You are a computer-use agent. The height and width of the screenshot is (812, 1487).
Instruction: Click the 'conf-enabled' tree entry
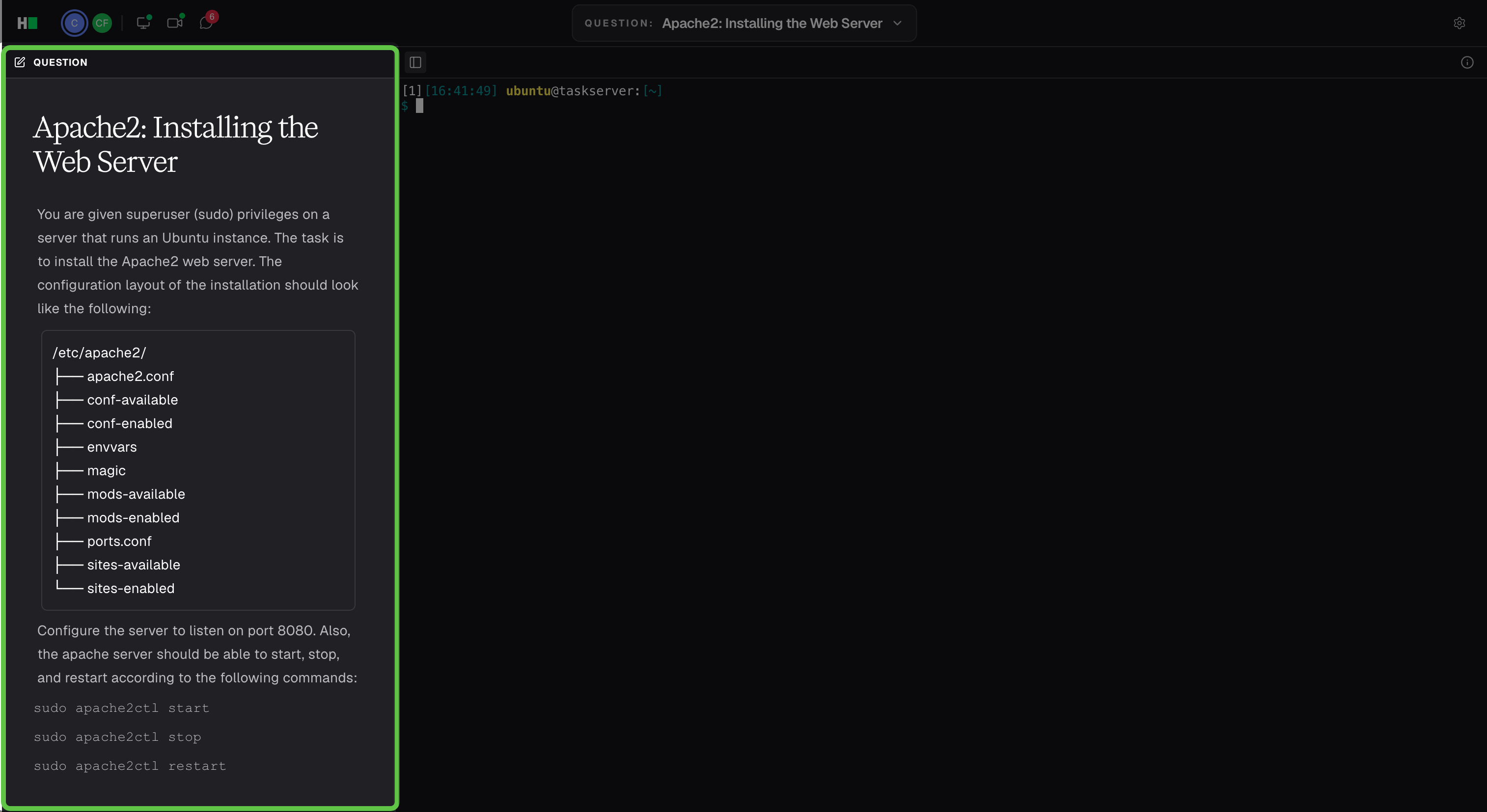[x=130, y=424]
